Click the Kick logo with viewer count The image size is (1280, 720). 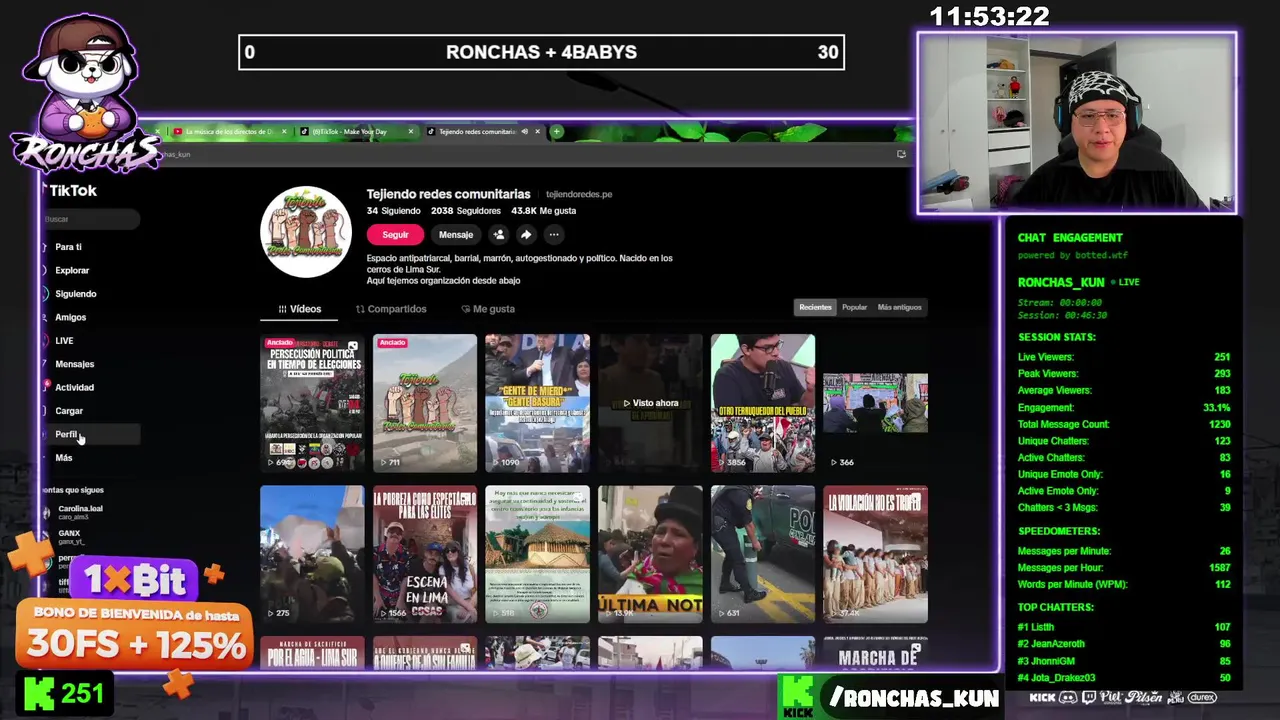[x=65, y=694]
